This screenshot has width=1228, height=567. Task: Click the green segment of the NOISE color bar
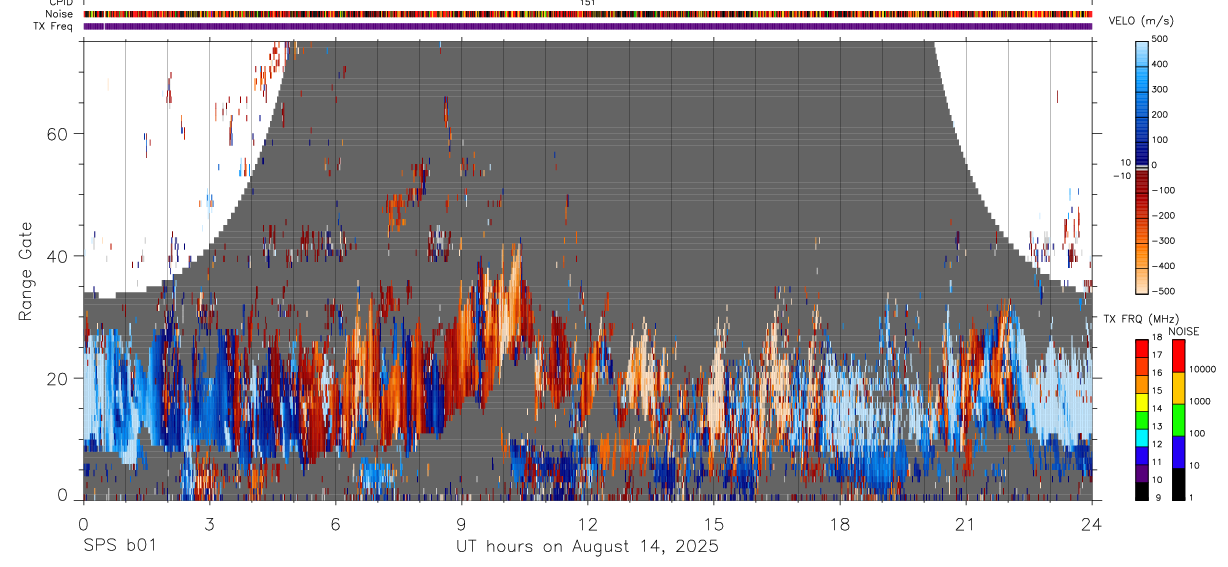(1178, 419)
